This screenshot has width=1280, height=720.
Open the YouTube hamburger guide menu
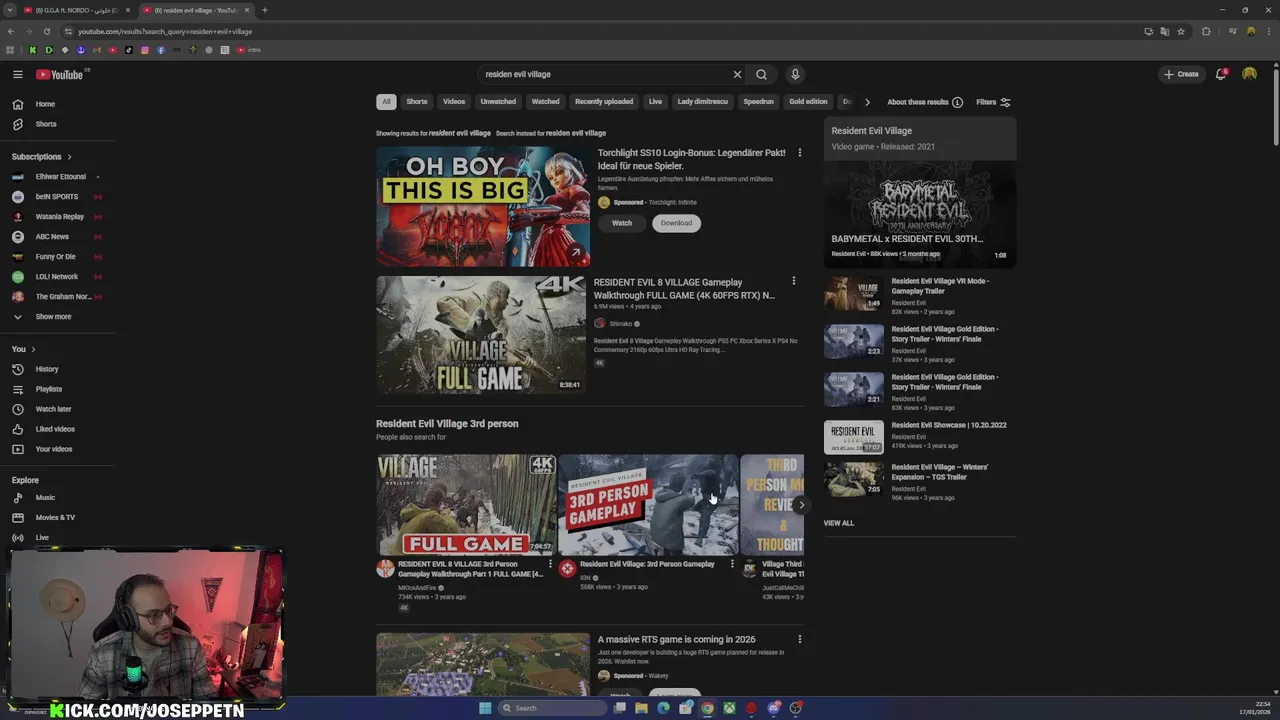17,74
